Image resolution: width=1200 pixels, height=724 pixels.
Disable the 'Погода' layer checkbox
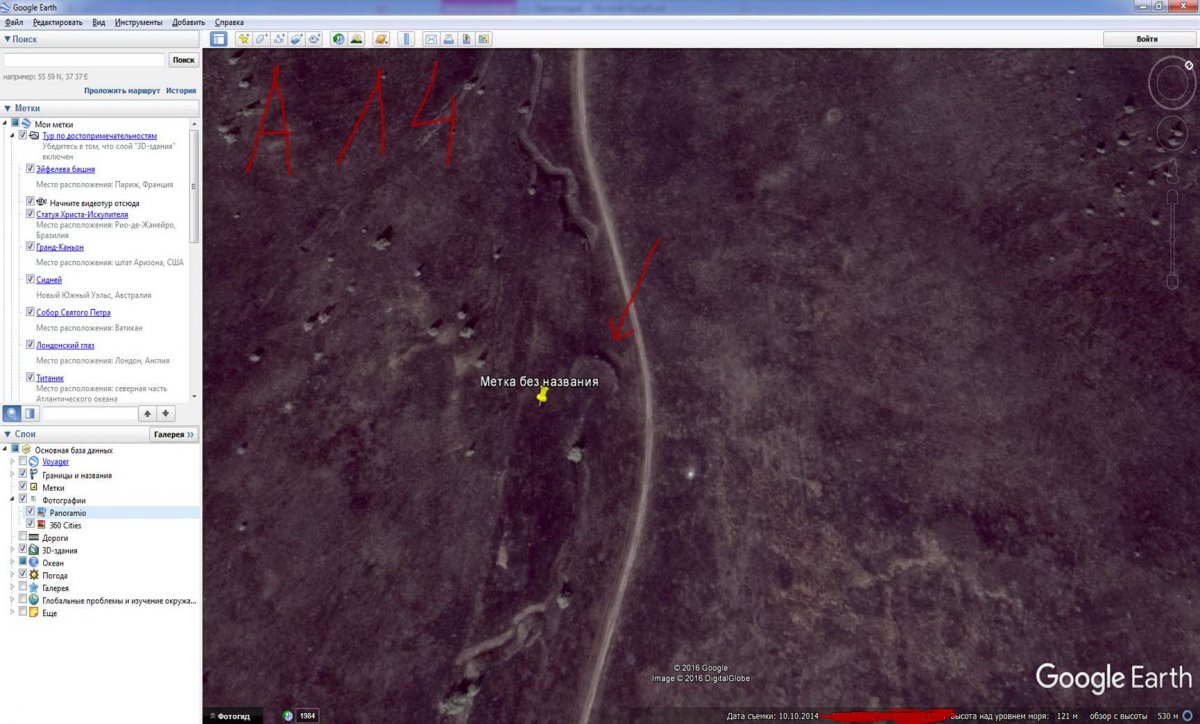coord(23,575)
